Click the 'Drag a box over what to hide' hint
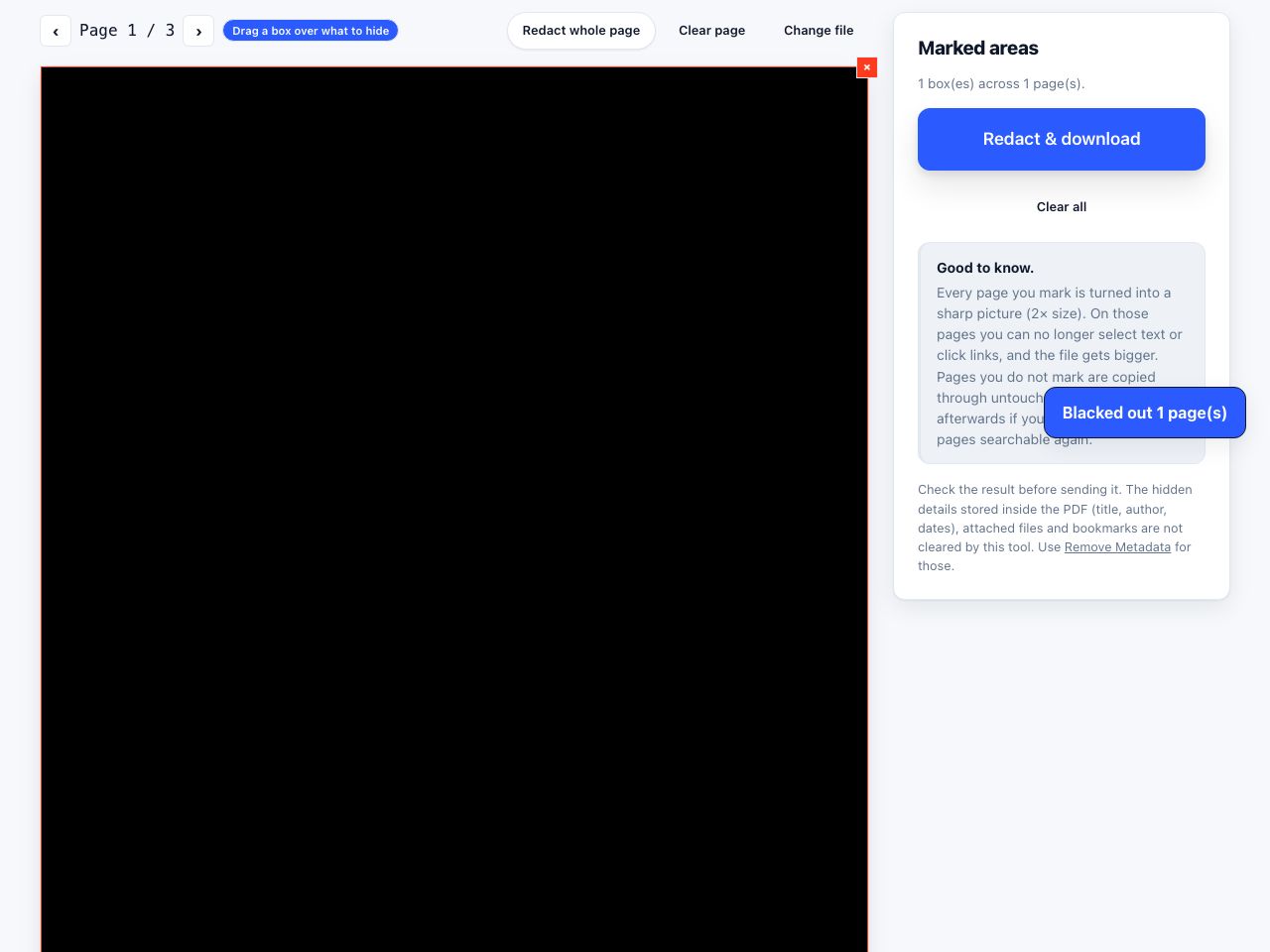 311,31
